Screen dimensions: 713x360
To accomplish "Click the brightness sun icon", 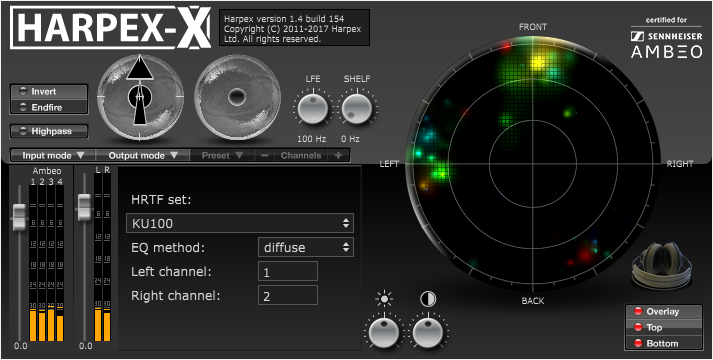I will point(384,299).
